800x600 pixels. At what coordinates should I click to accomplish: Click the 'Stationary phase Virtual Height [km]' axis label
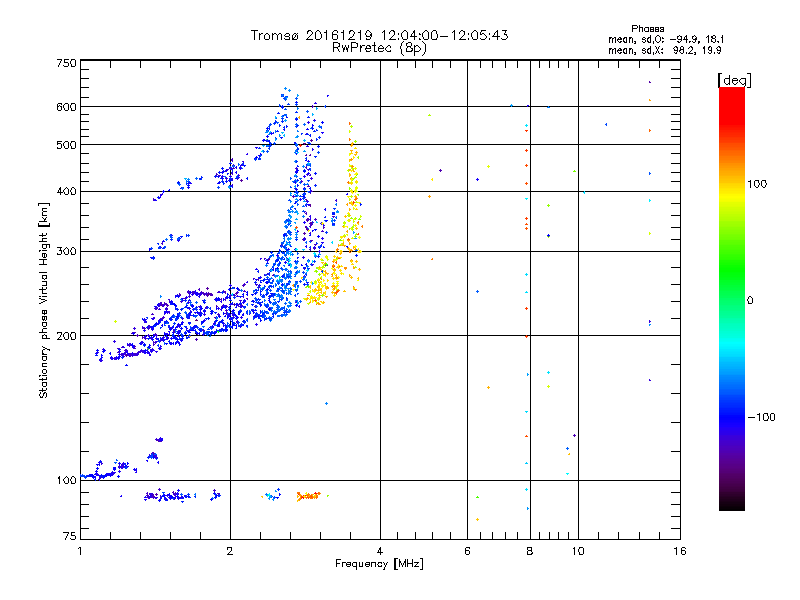44,300
